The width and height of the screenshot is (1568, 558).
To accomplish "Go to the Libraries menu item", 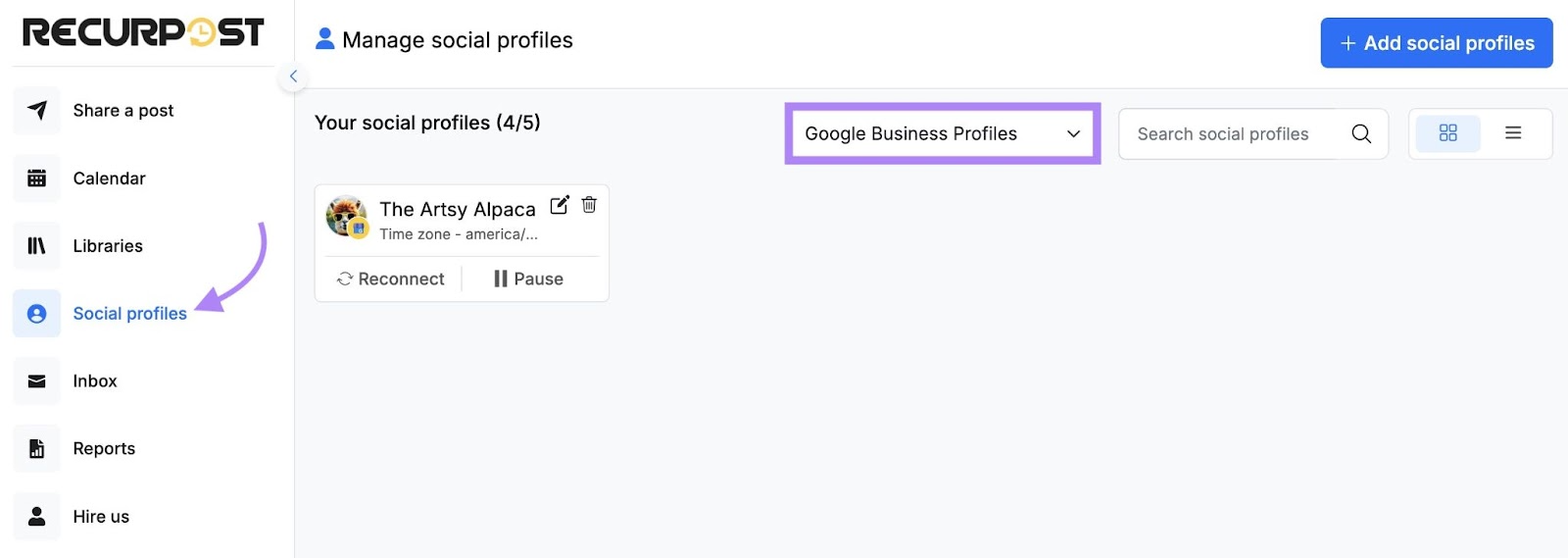I will pyautogui.click(x=108, y=246).
